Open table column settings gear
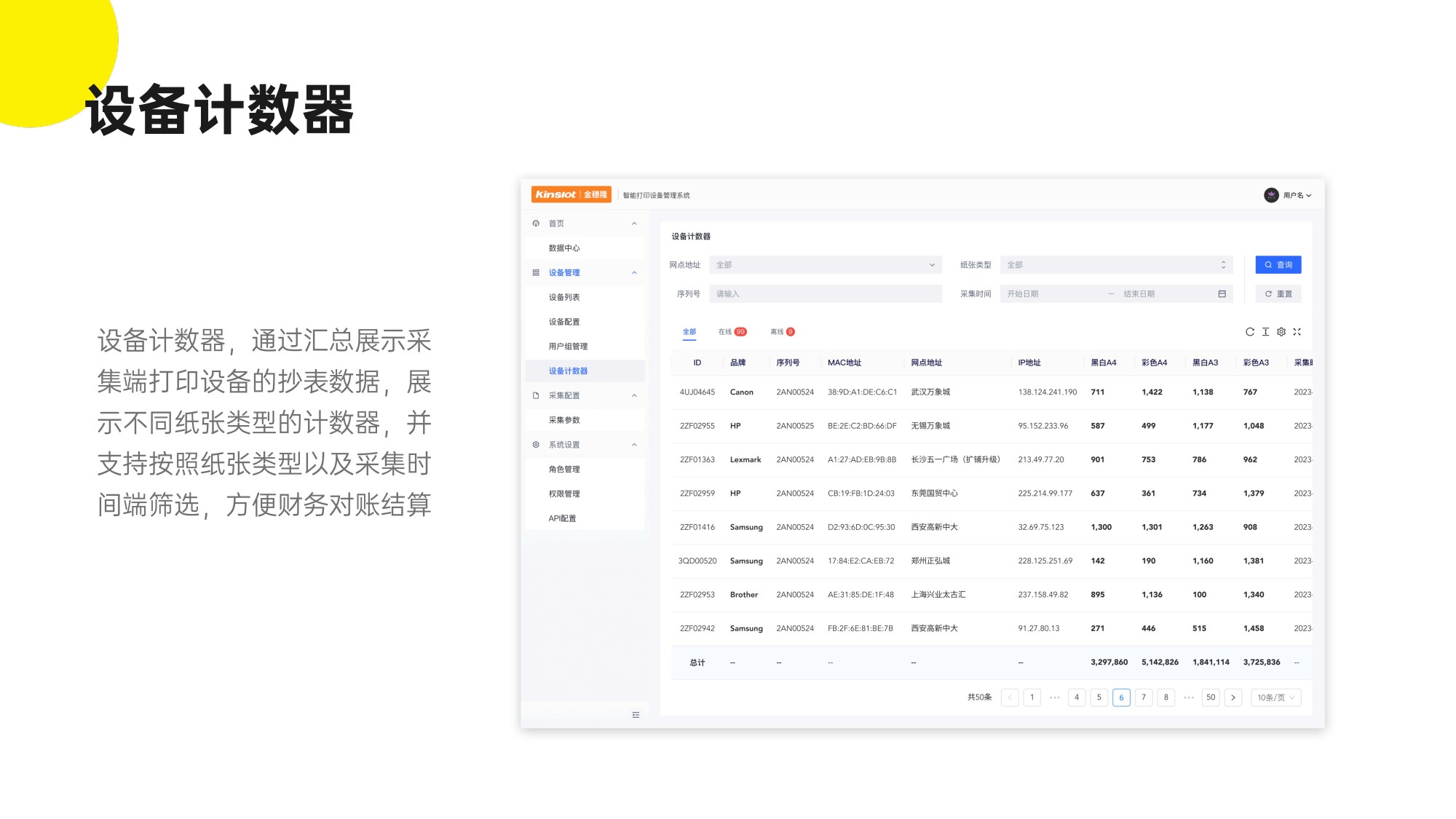The image size is (1456, 819). click(1281, 332)
